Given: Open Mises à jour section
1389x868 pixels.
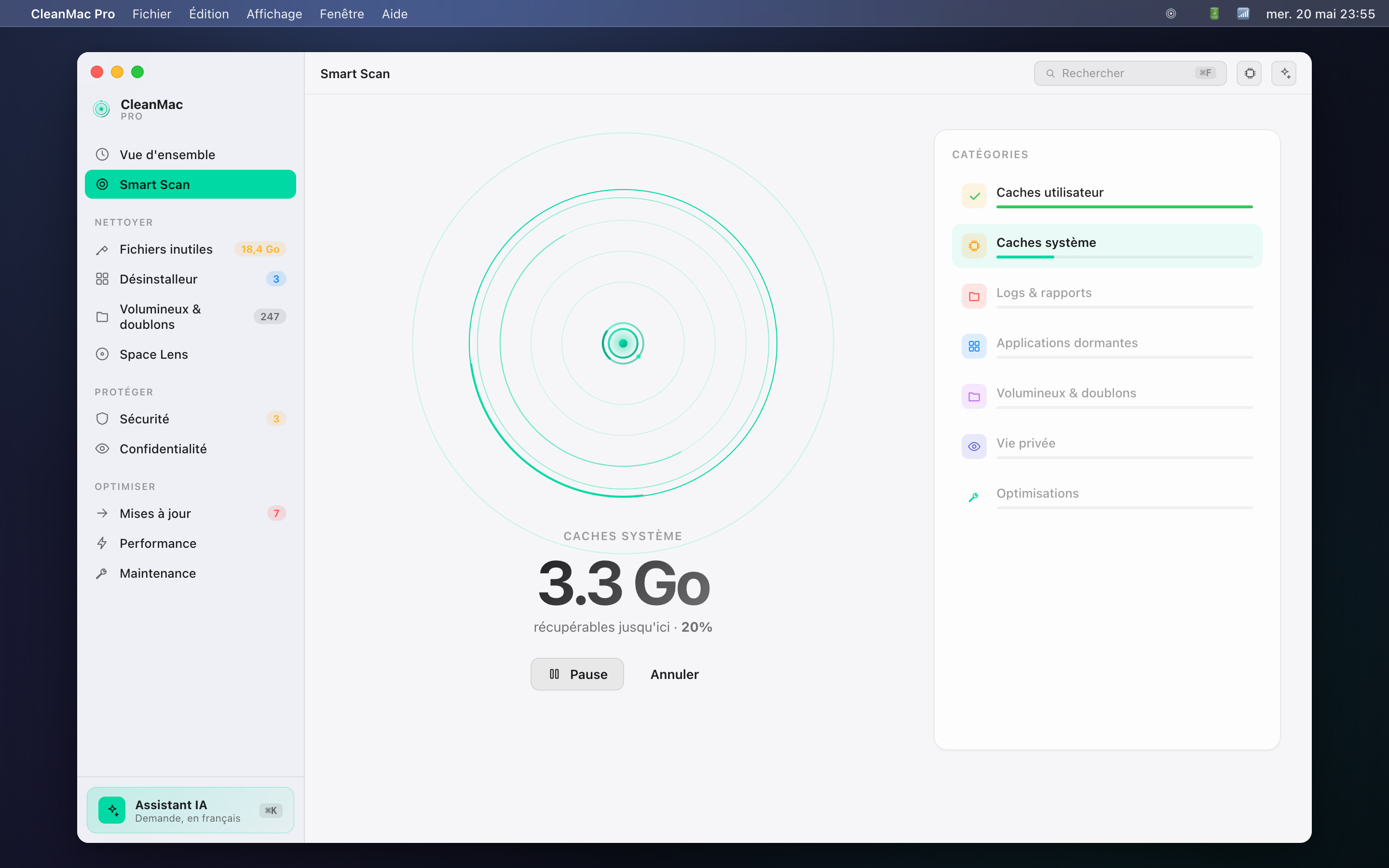Looking at the screenshot, I should pyautogui.click(x=190, y=513).
